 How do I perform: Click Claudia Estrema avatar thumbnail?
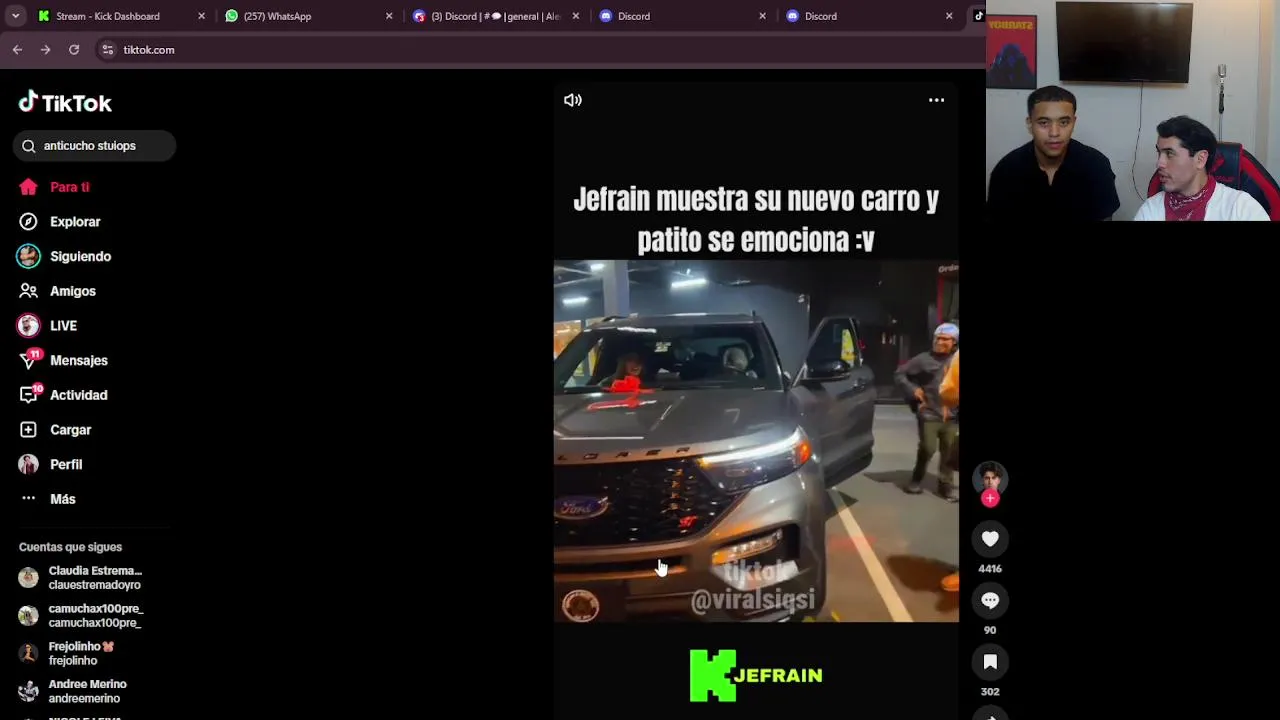pos(28,578)
